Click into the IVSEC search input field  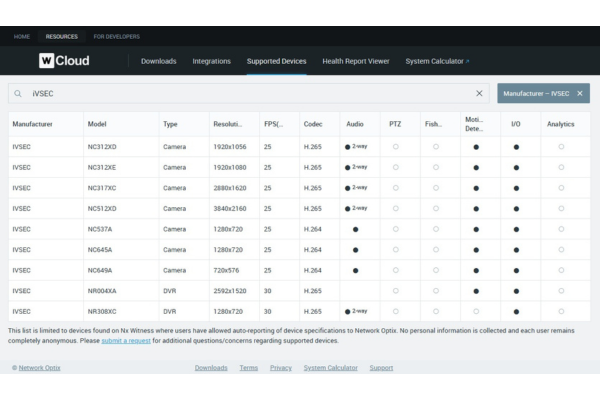click(x=249, y=93)
